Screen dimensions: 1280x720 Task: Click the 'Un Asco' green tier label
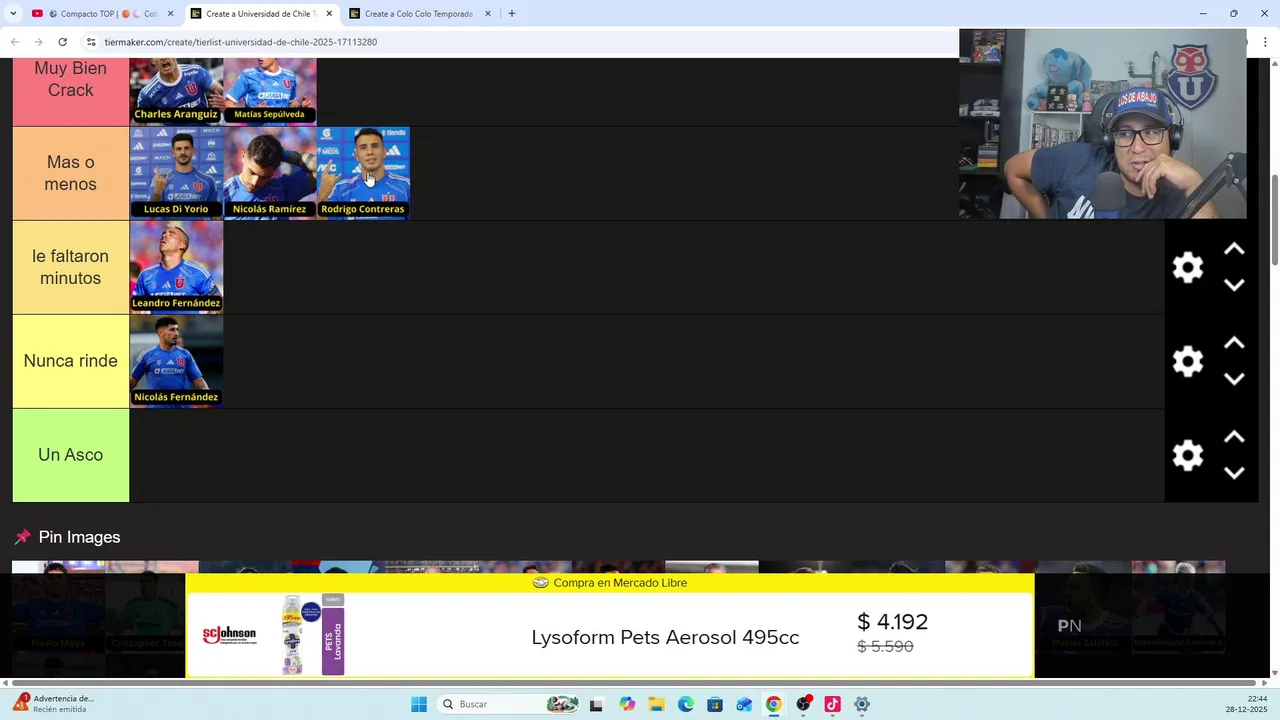click(70, 455)
